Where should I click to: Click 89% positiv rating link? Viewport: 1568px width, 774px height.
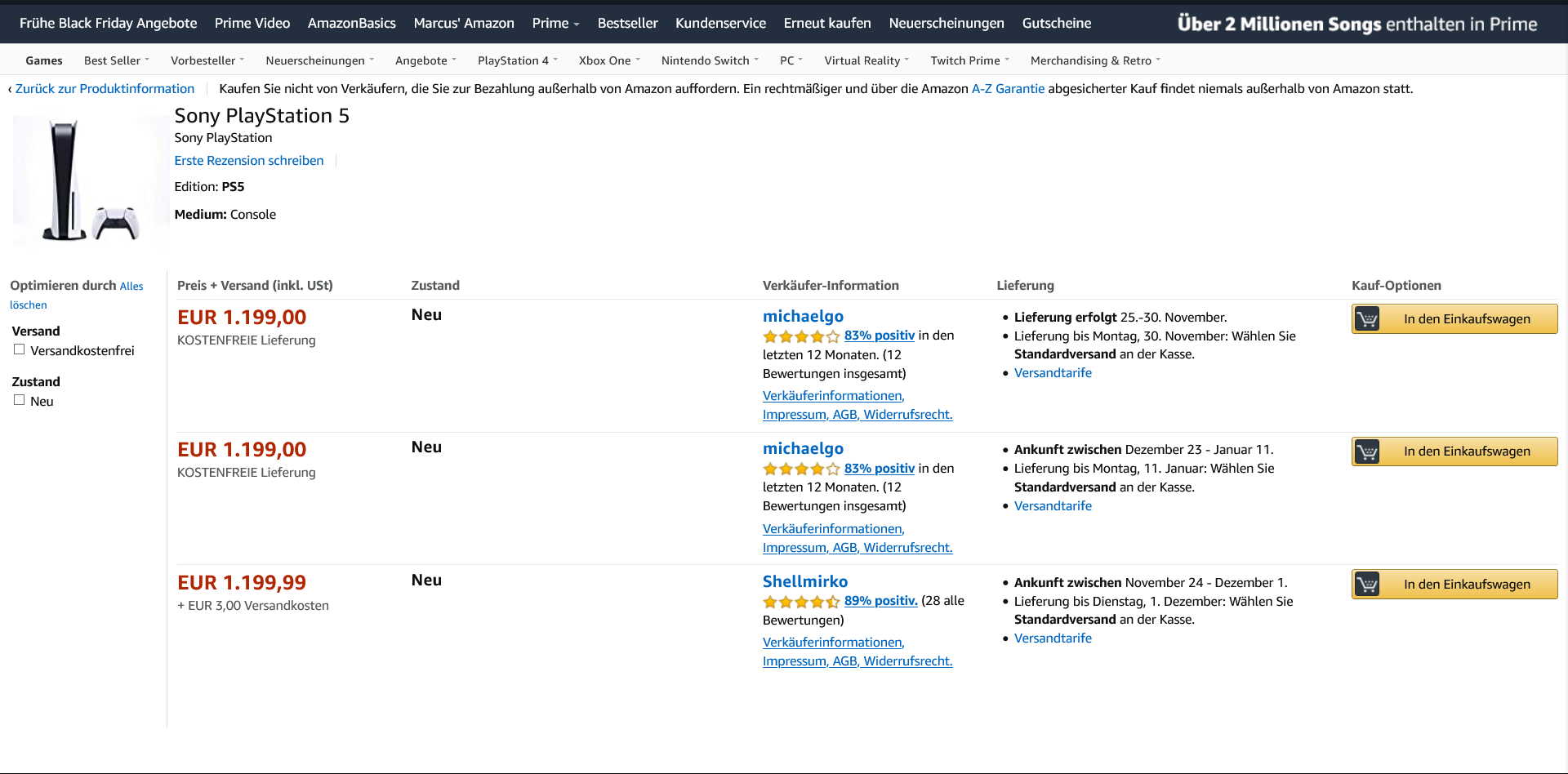881,600
